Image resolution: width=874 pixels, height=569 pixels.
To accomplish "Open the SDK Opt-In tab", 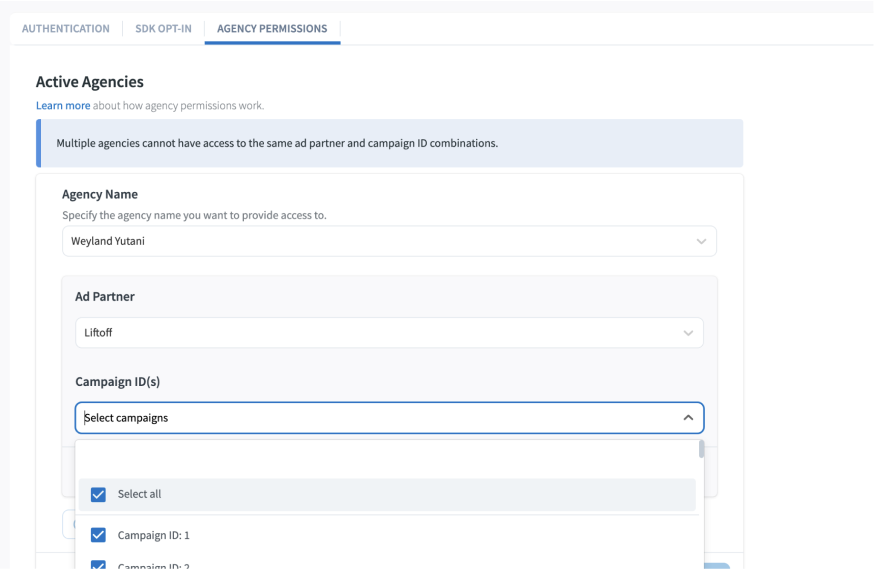I will pos(162,29).
